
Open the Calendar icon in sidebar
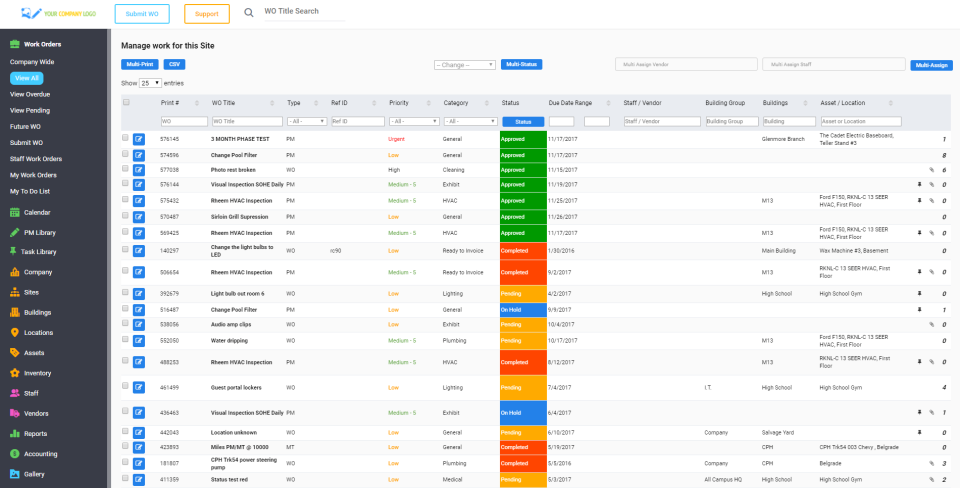[15, 212]
